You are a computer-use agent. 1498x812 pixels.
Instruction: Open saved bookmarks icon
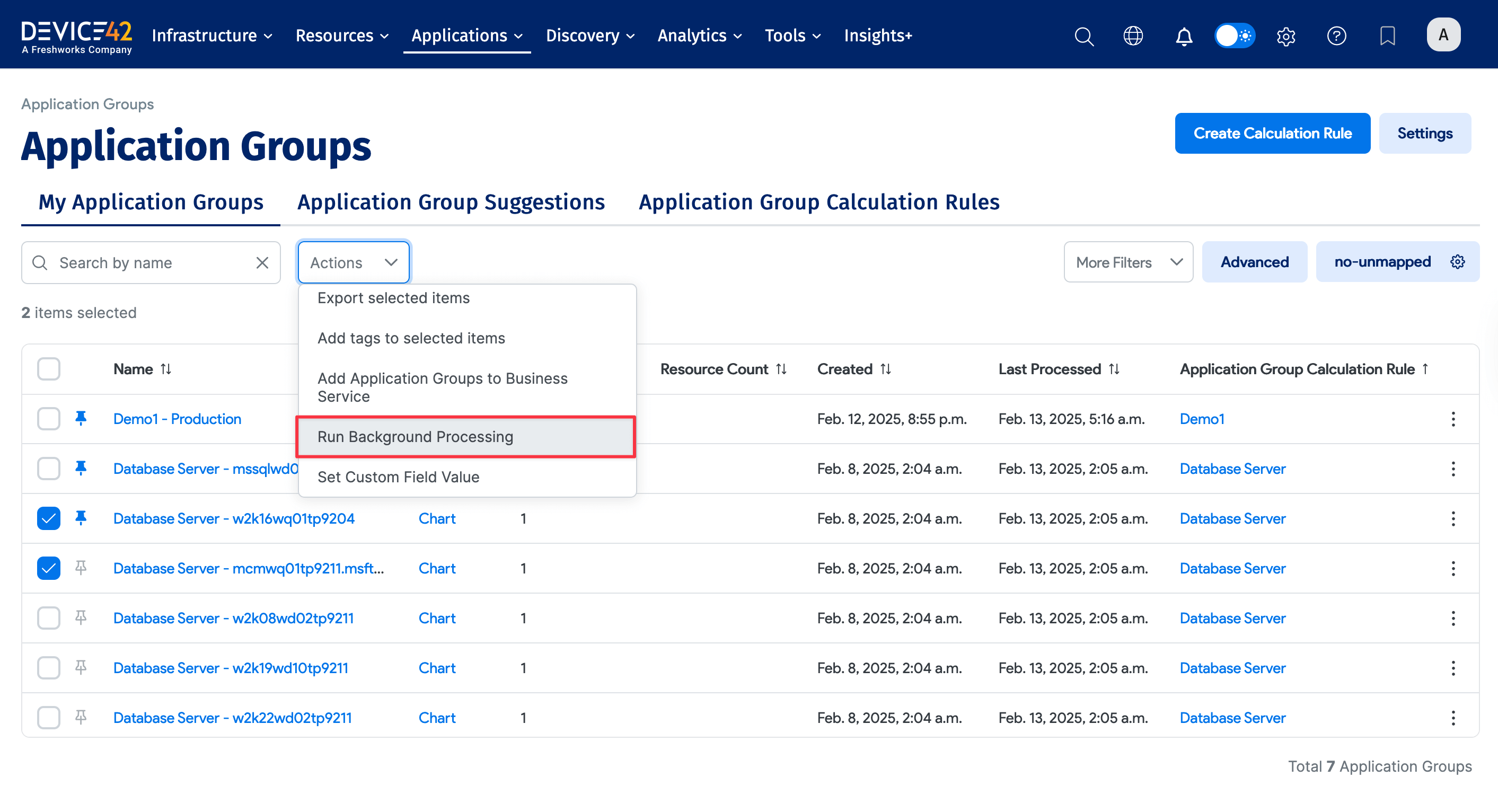[x=1387, y=36]
